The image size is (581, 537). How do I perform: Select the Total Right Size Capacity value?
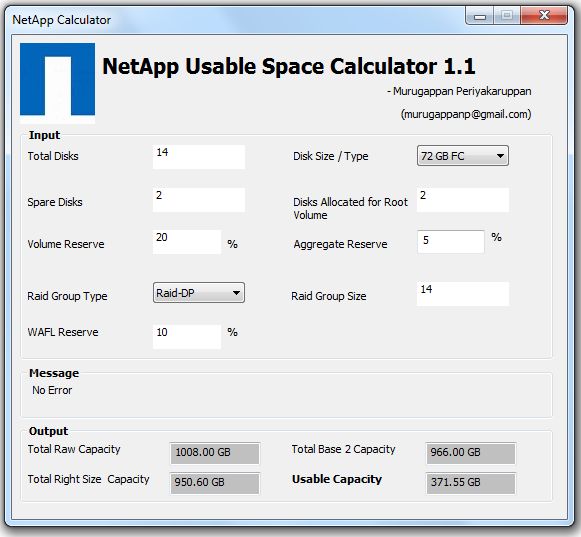tap(215, 483)
